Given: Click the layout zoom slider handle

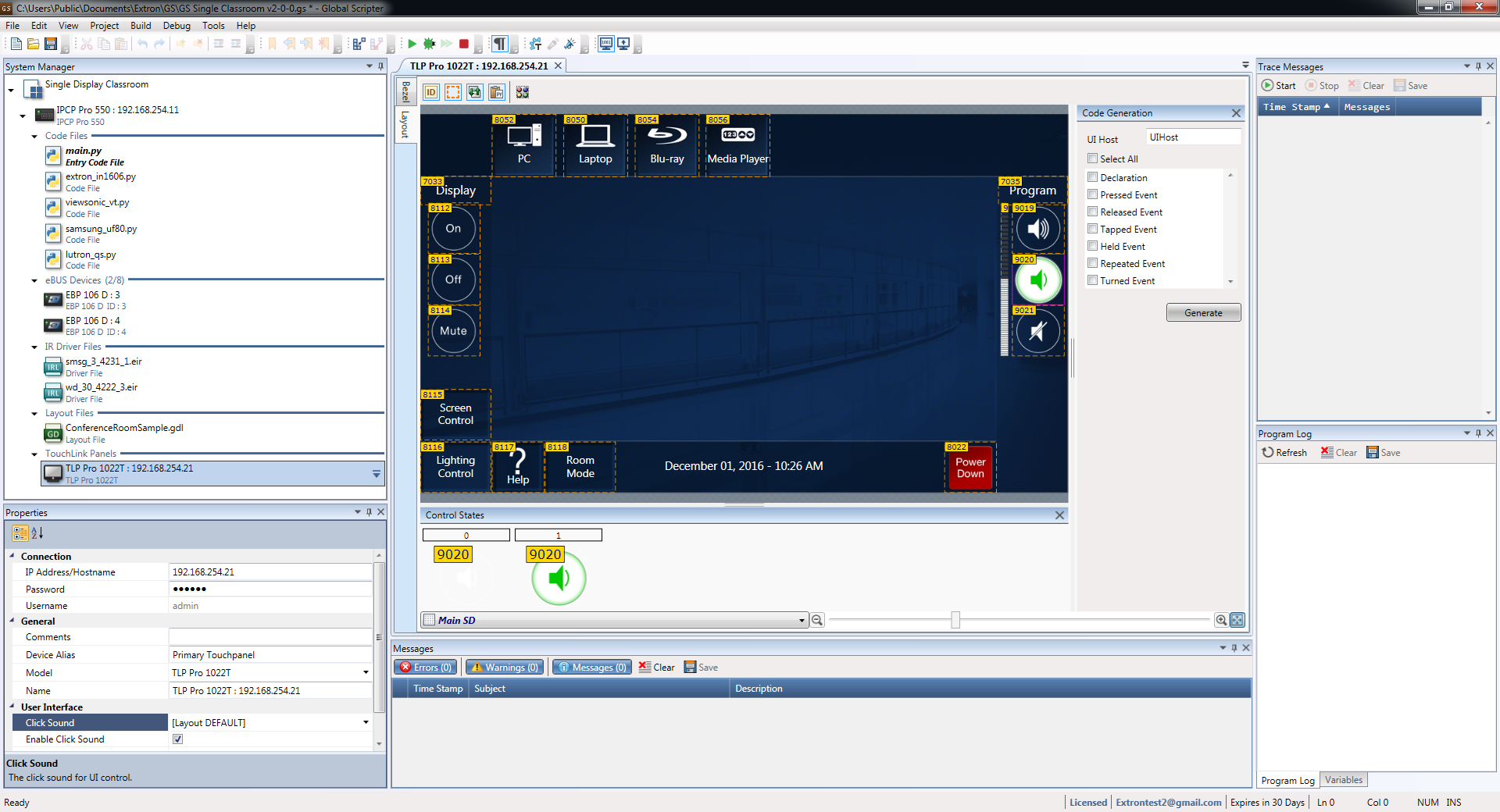Looking at the screenshot, I should pos(955,620).
